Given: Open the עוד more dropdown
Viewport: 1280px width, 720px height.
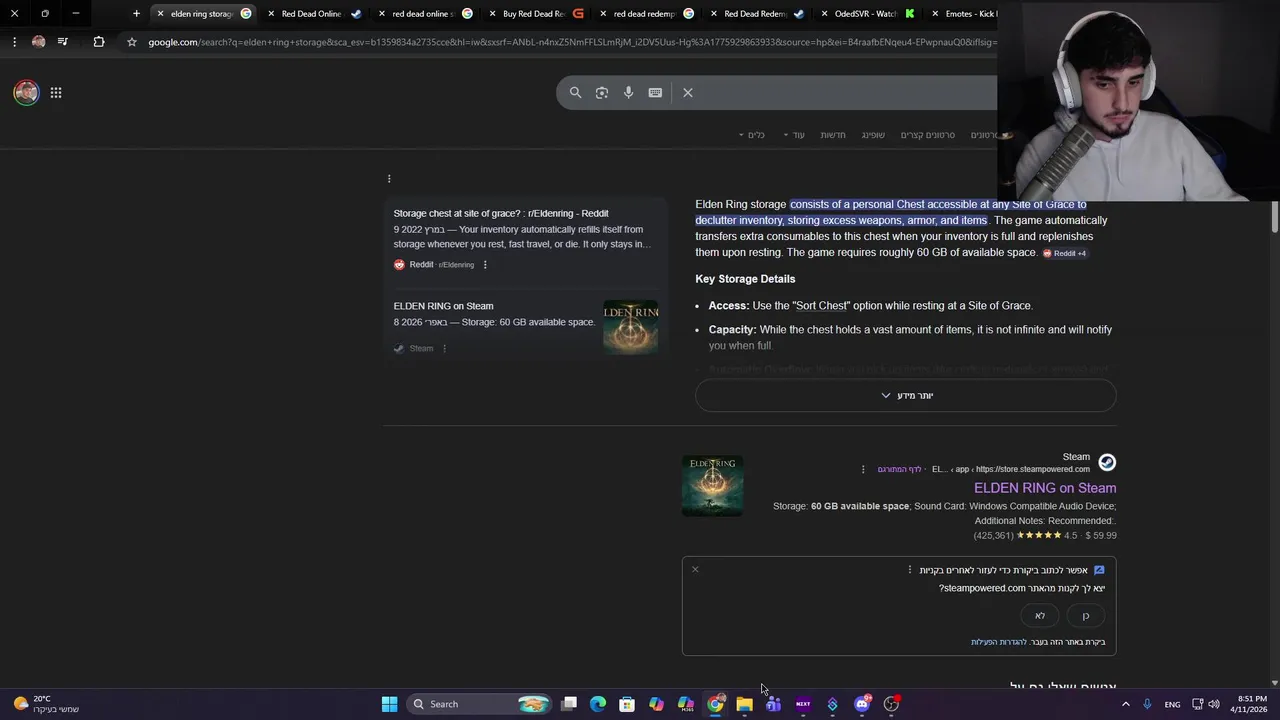Looking at the screenshot, I should click(794, 135).
